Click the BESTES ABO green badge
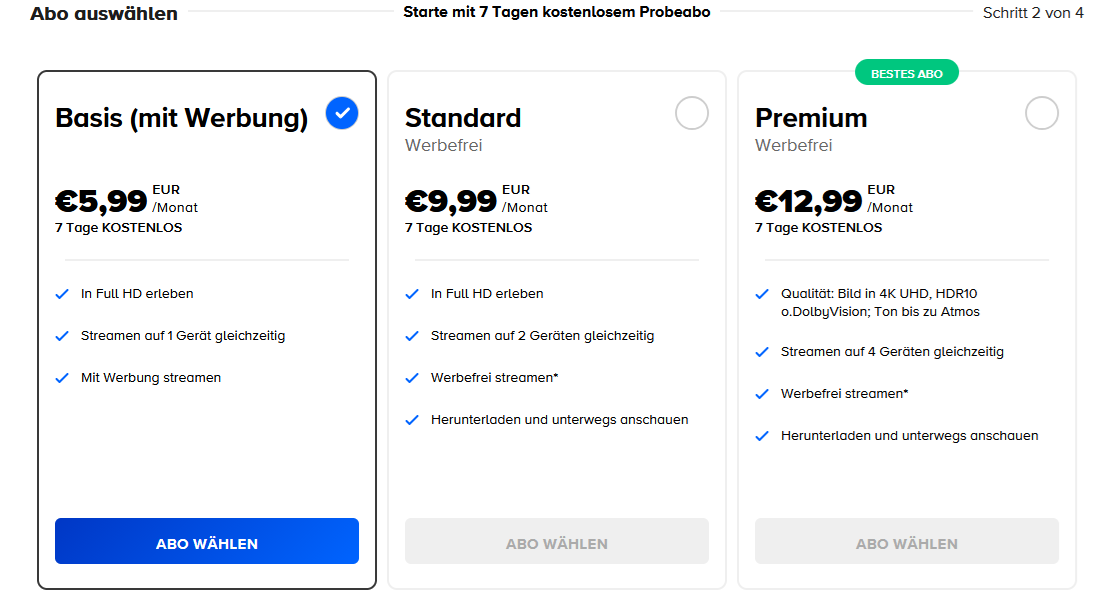Screen dimensions: 1112x591 tap(907, 73)
